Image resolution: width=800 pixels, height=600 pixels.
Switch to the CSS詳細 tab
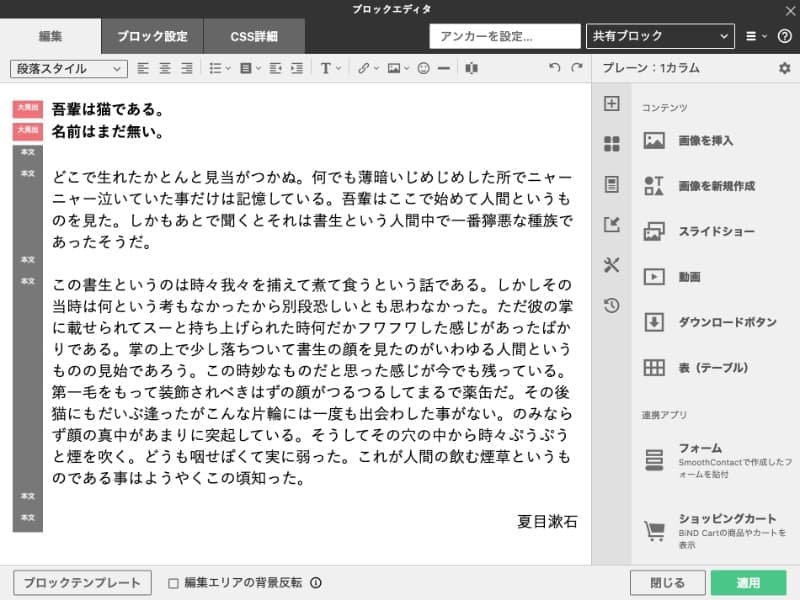coord(254,36)
